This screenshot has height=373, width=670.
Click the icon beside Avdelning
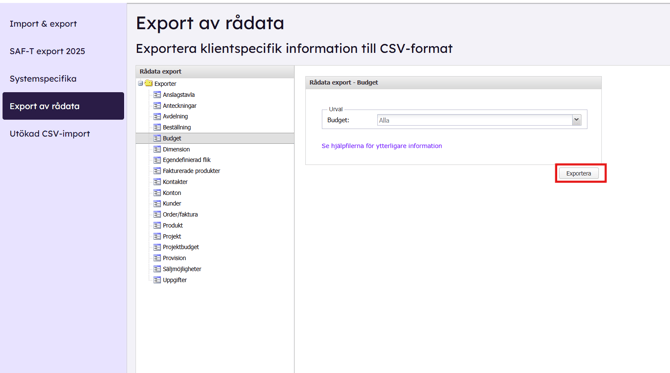tap(157, 116)
